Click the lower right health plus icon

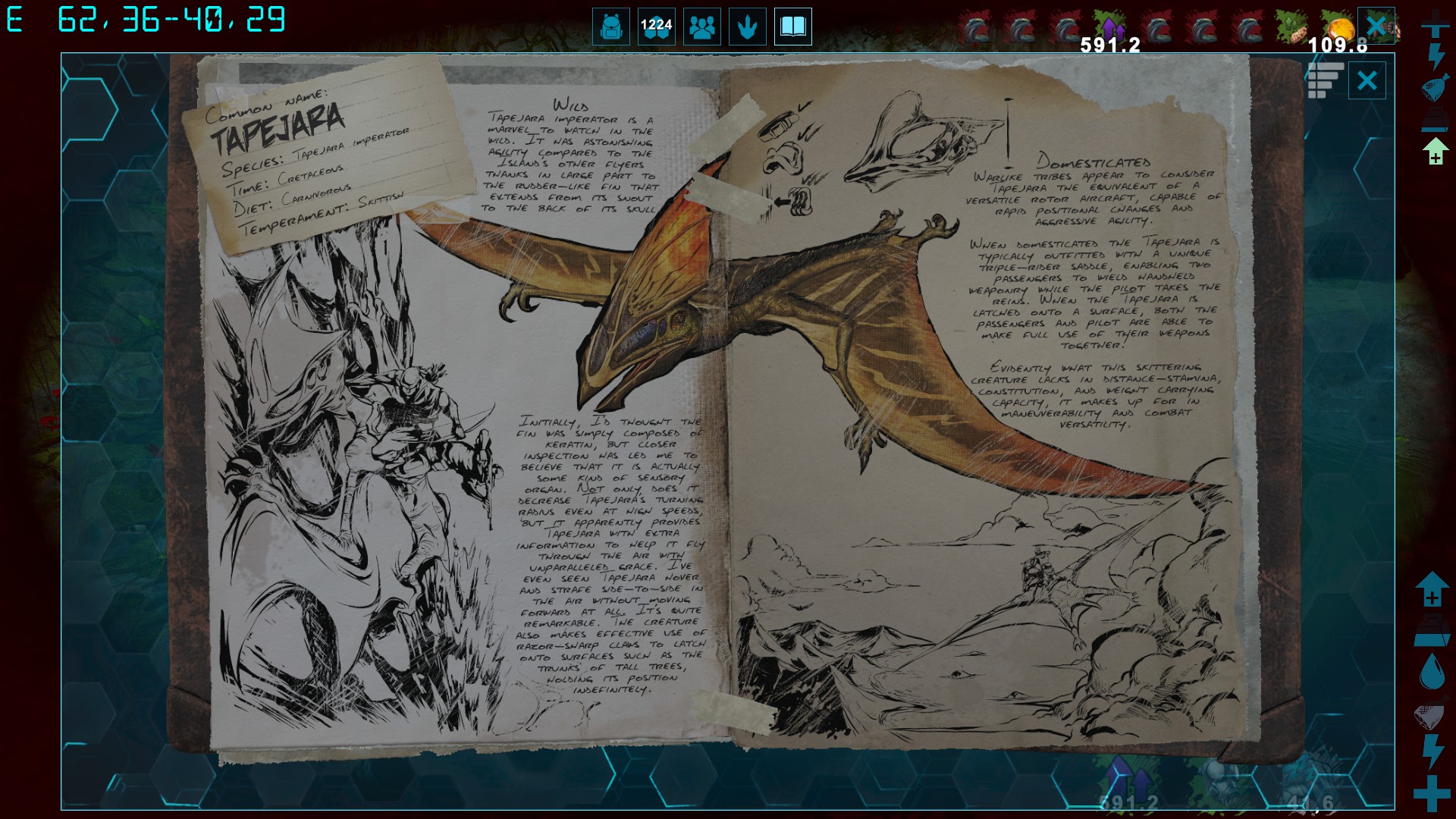pos(1432,793)
